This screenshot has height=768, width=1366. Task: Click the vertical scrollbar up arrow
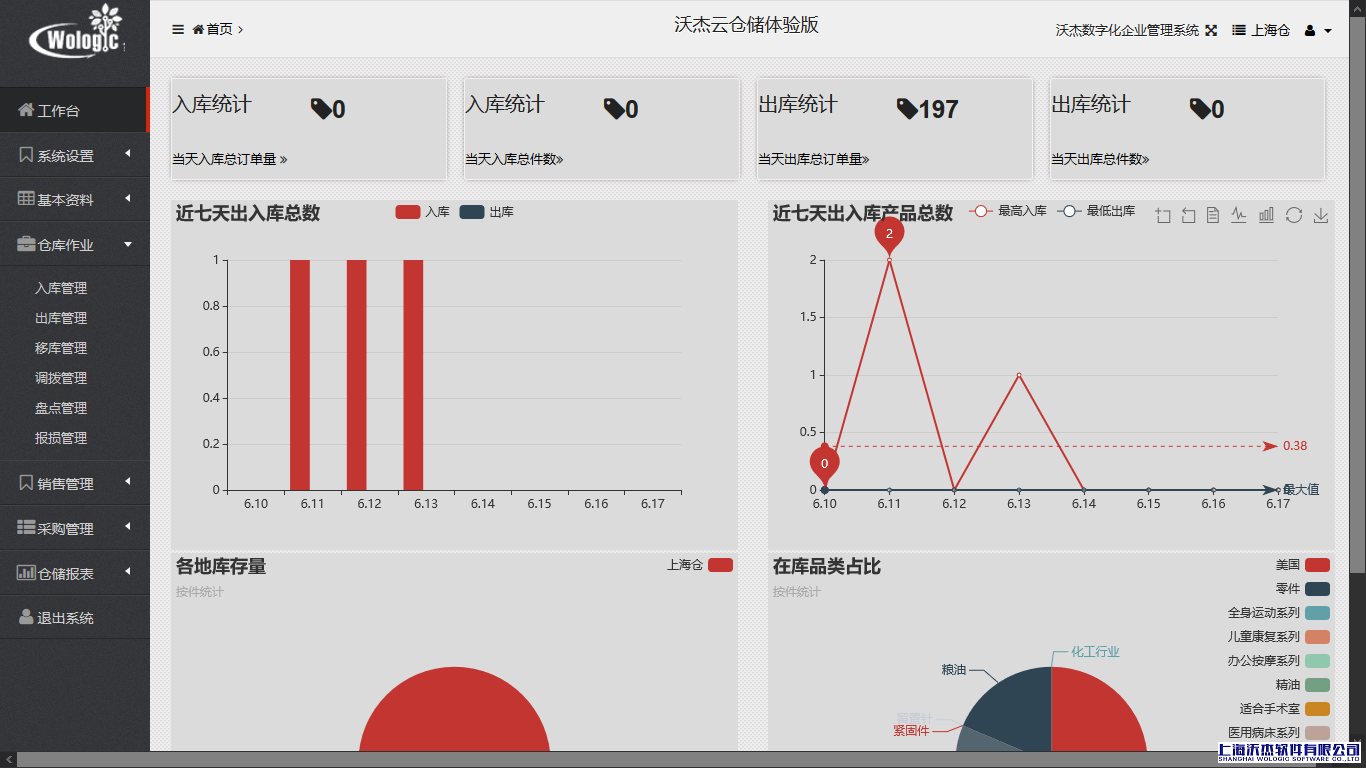[1358, 6]
